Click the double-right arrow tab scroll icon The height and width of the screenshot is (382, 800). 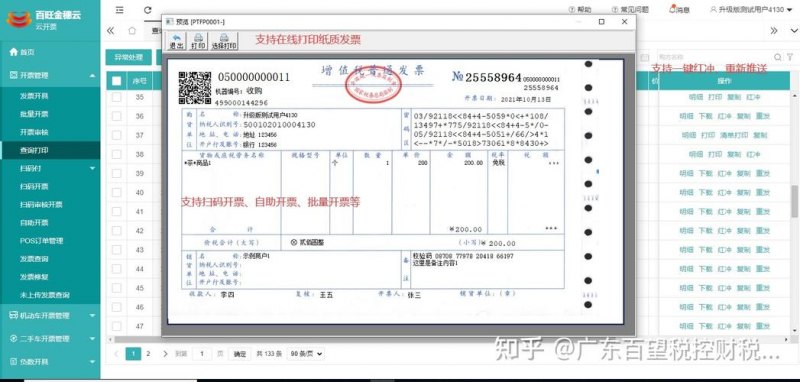pos(774,31)
